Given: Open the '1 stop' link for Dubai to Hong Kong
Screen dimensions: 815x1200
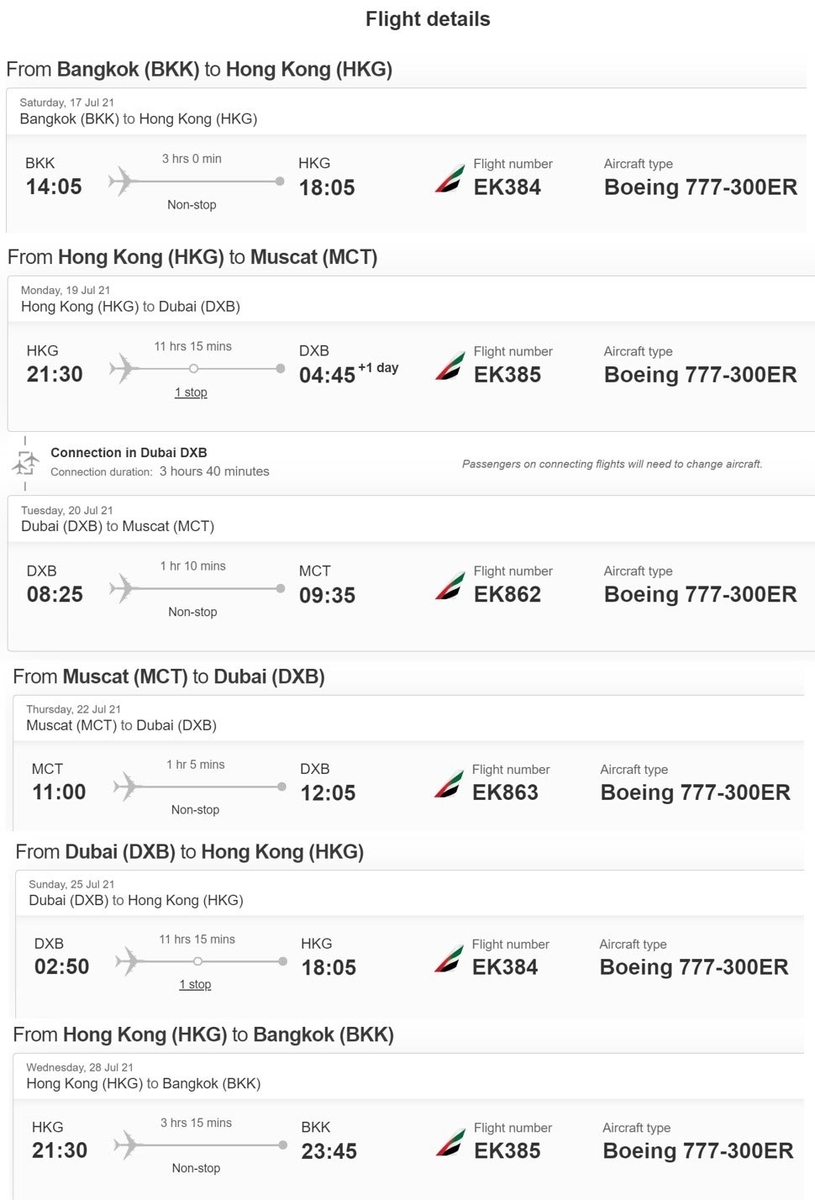Looking at the screenshot, I should (195, 985).
